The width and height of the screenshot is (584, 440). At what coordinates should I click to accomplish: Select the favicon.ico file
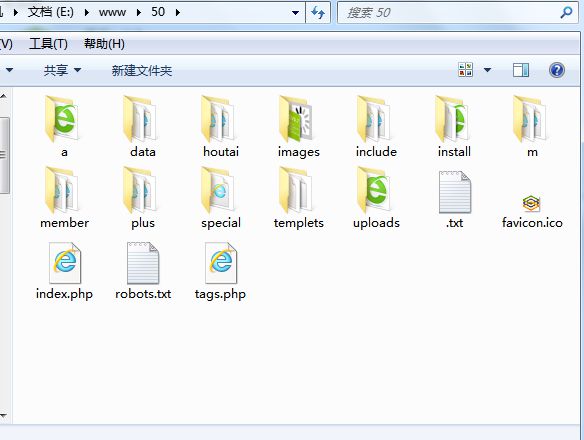(x=531, y=203)
